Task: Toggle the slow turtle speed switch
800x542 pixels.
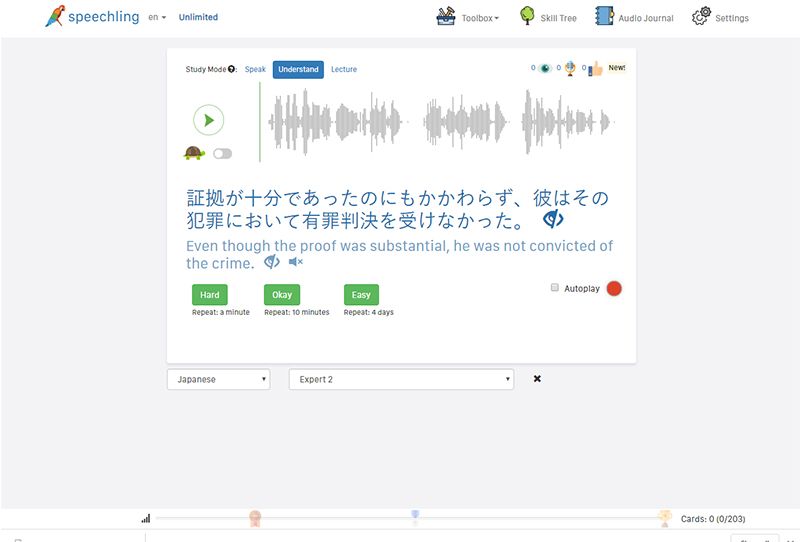Action: coord(222,153)
